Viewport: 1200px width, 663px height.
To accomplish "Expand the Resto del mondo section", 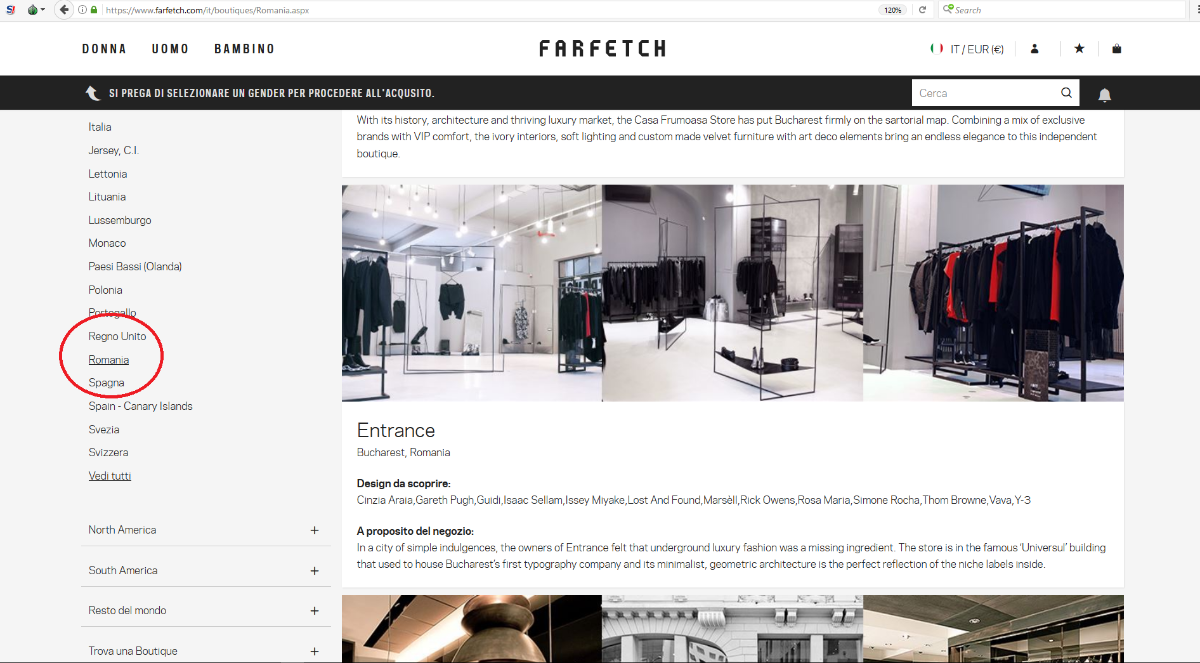I will (204, 610).
